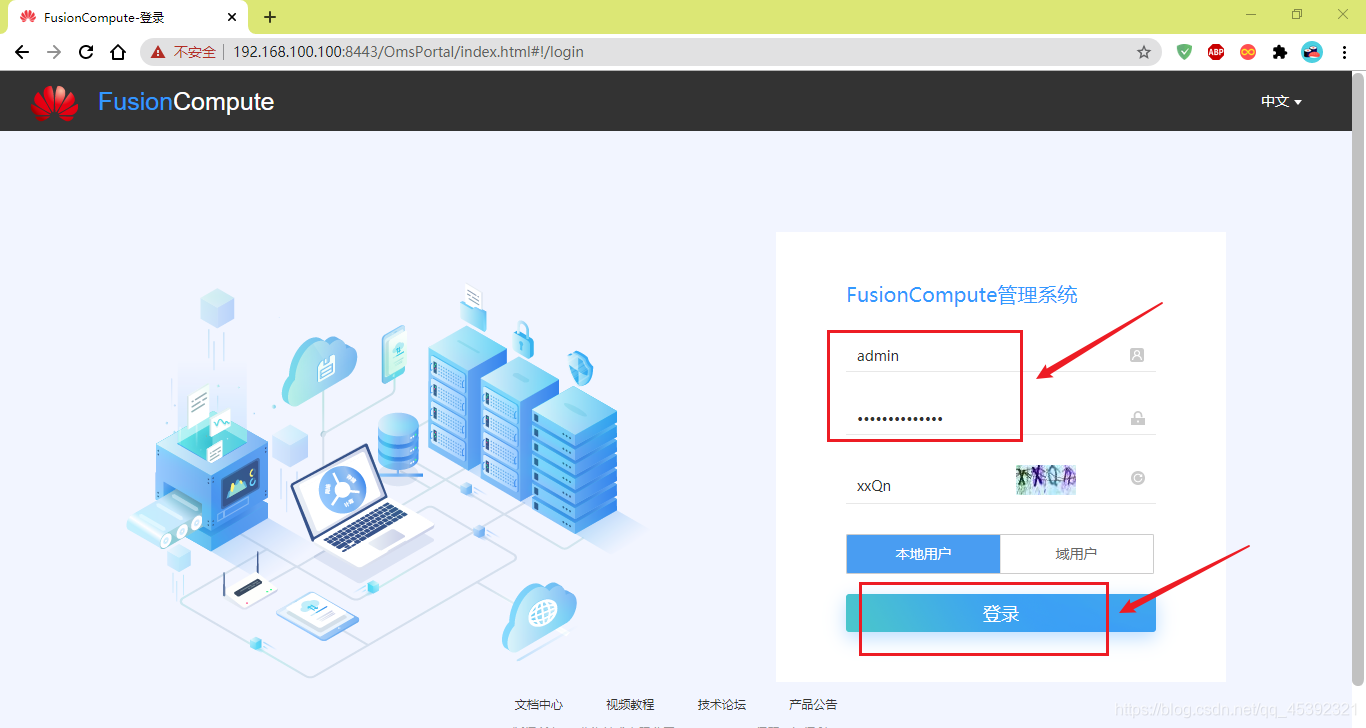Click the FusionCompute header title

click(186, 102)
